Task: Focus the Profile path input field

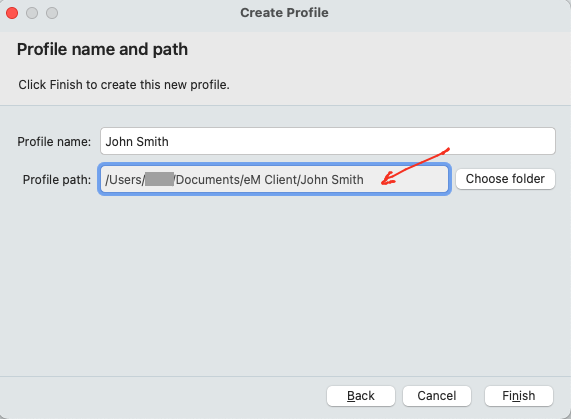Action: (275, 179)
